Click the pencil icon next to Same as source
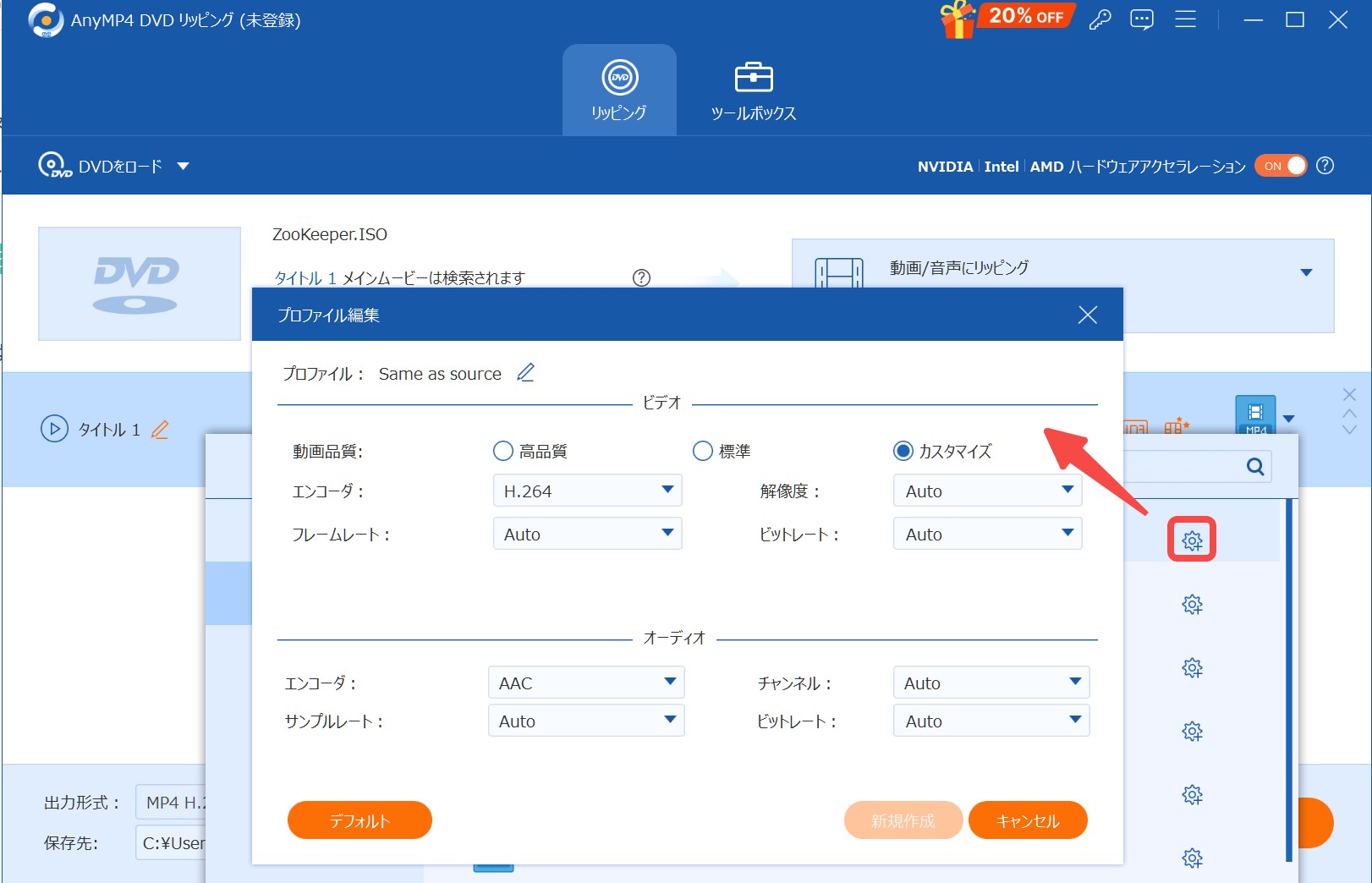The height and width of the screenshot is (883, 1372). [525, 373]
